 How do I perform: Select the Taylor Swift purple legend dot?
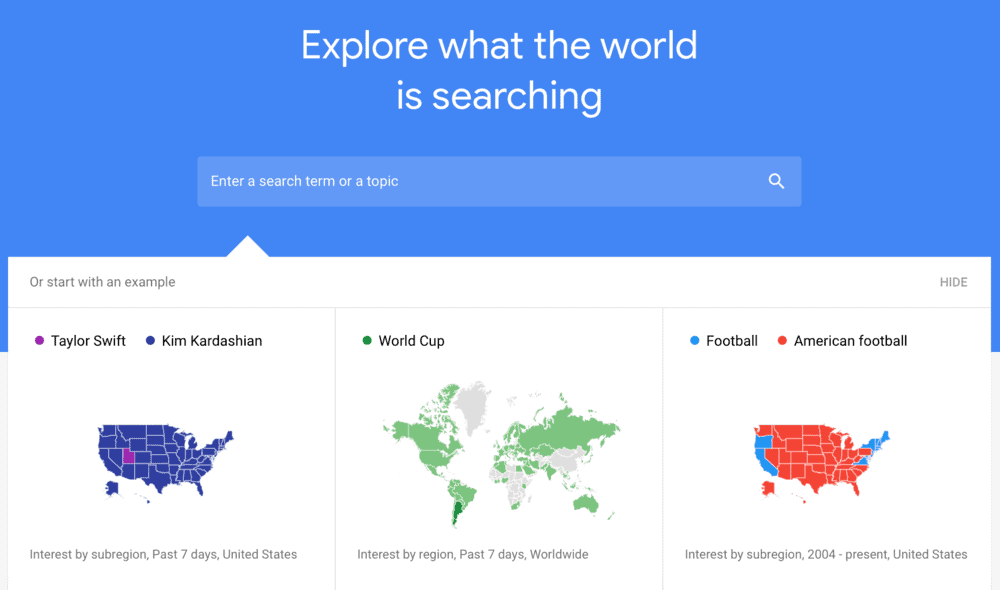click(38, 340)
